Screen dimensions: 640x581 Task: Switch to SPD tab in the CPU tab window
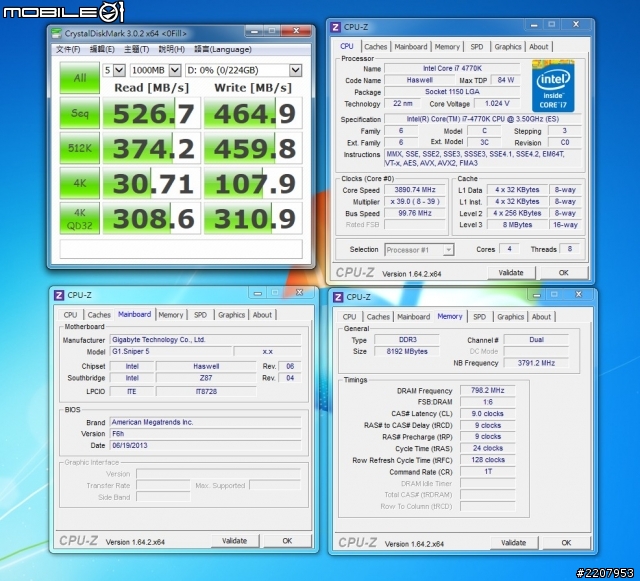[477, 47]
